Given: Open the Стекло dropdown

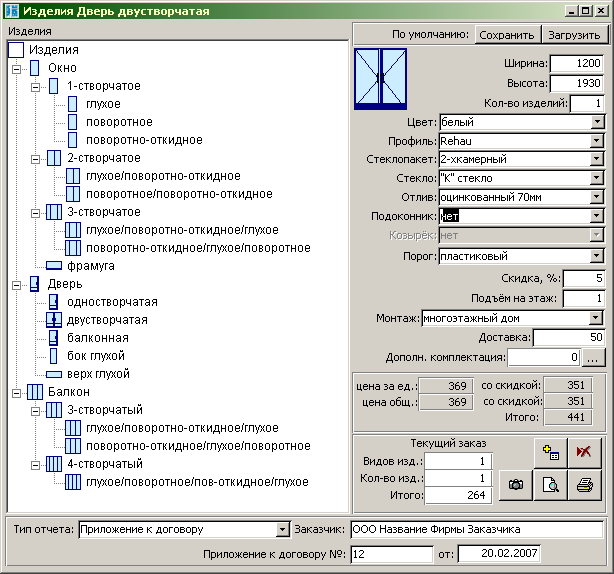Looking at the screenshot, I should [597, 178].
